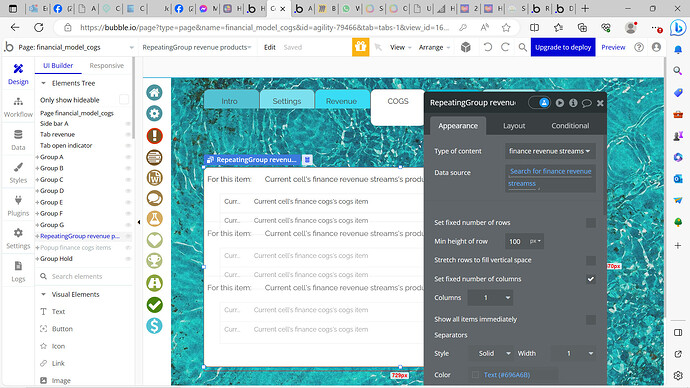
Task: Open the Workflow section in sidebar
Action: pos(18,107)
